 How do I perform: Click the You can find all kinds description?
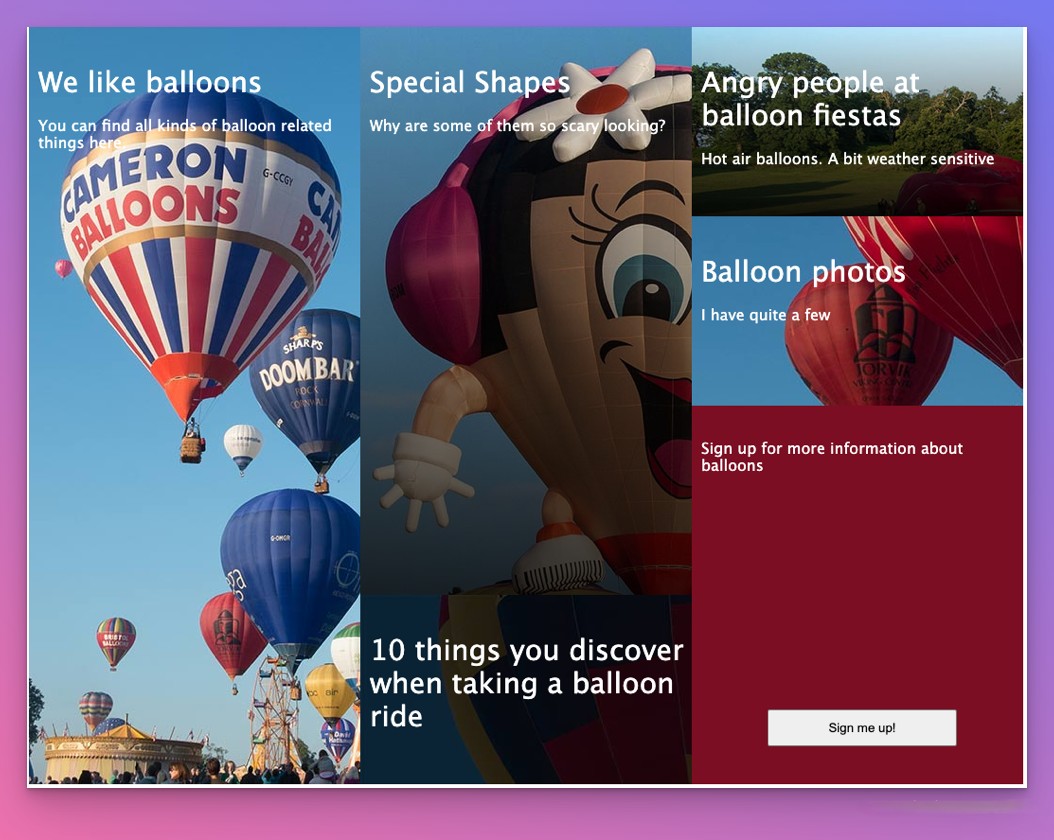tap(184, 134)
